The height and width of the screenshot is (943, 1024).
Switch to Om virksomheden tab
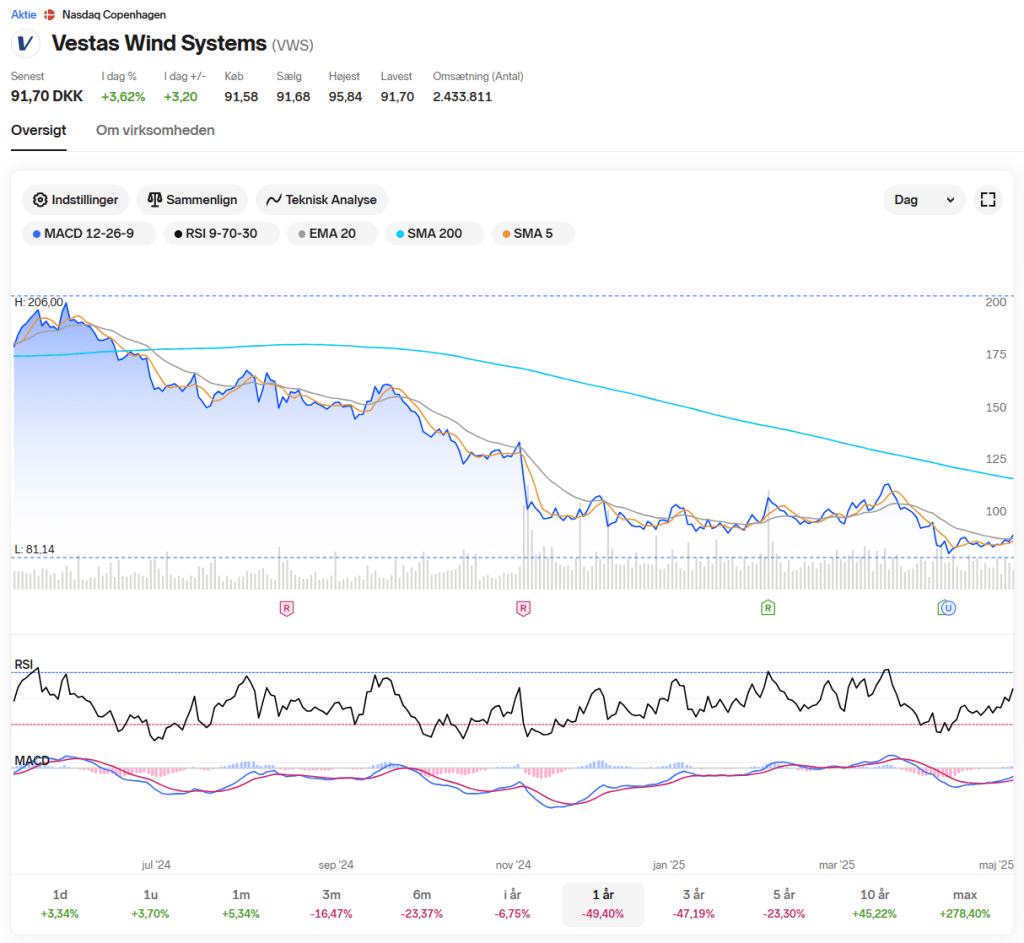[155, 131]
